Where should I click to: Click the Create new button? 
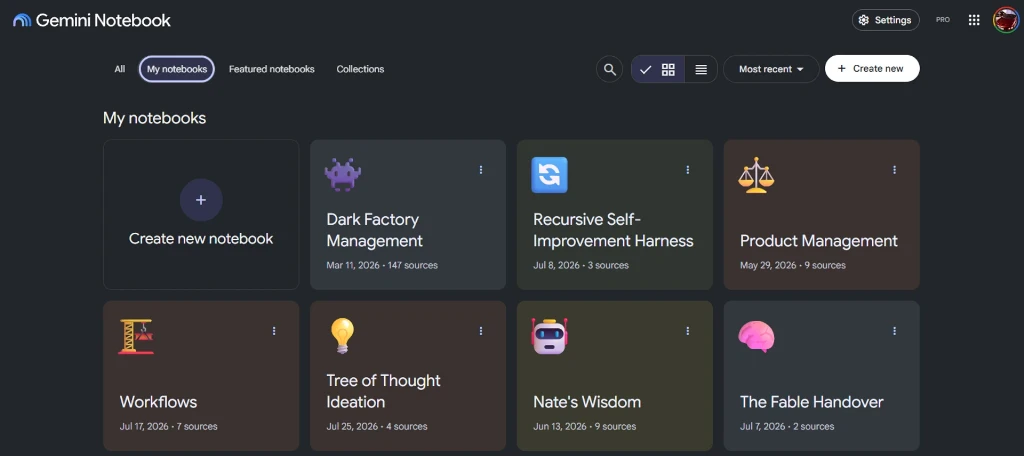[x=872, y=69]
